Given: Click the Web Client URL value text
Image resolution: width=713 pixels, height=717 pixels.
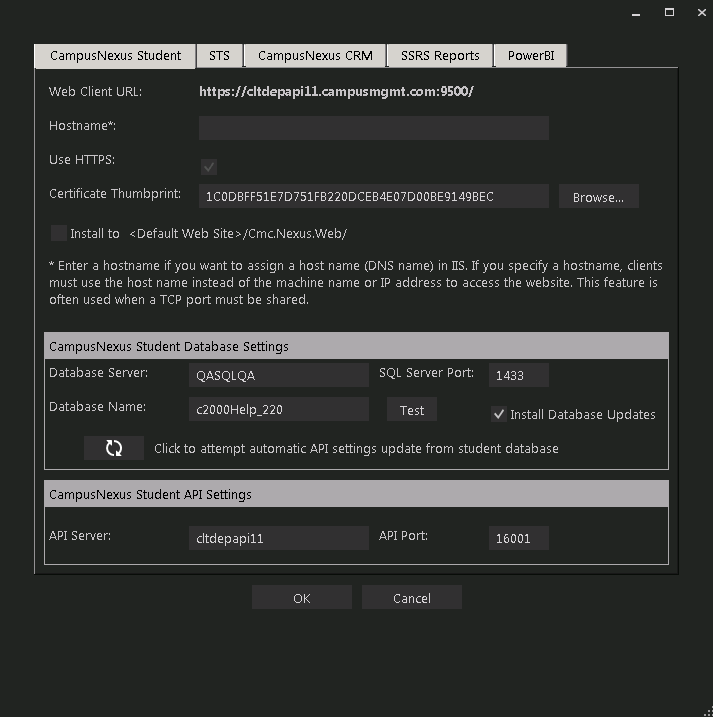Looking at the screenshot, I should [x=336, y=91].
